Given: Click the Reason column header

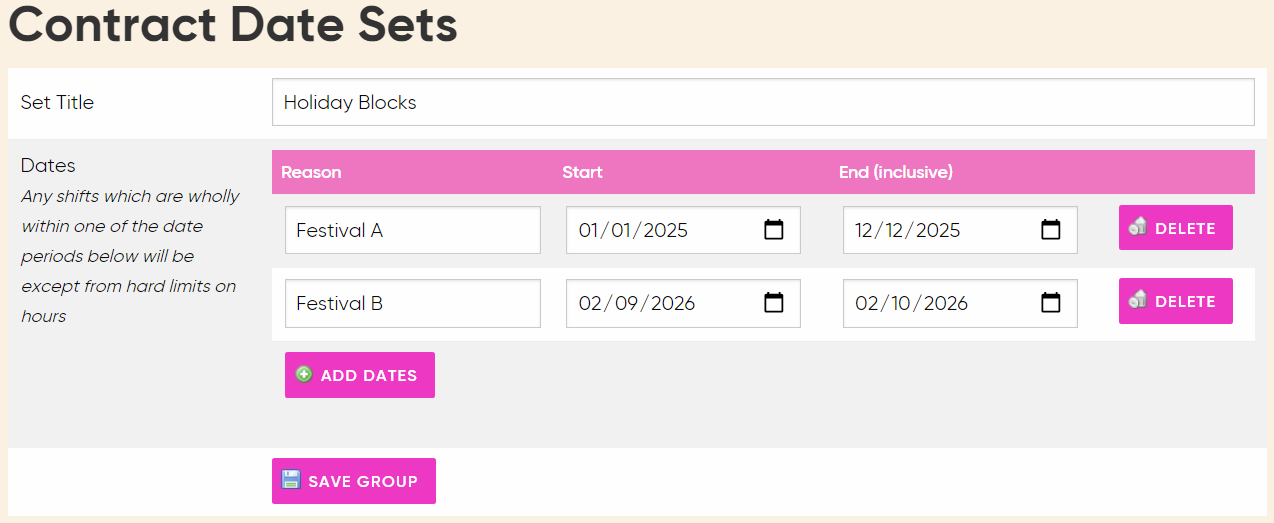Looking at the screenshot, I should click(x=311, y=172).
